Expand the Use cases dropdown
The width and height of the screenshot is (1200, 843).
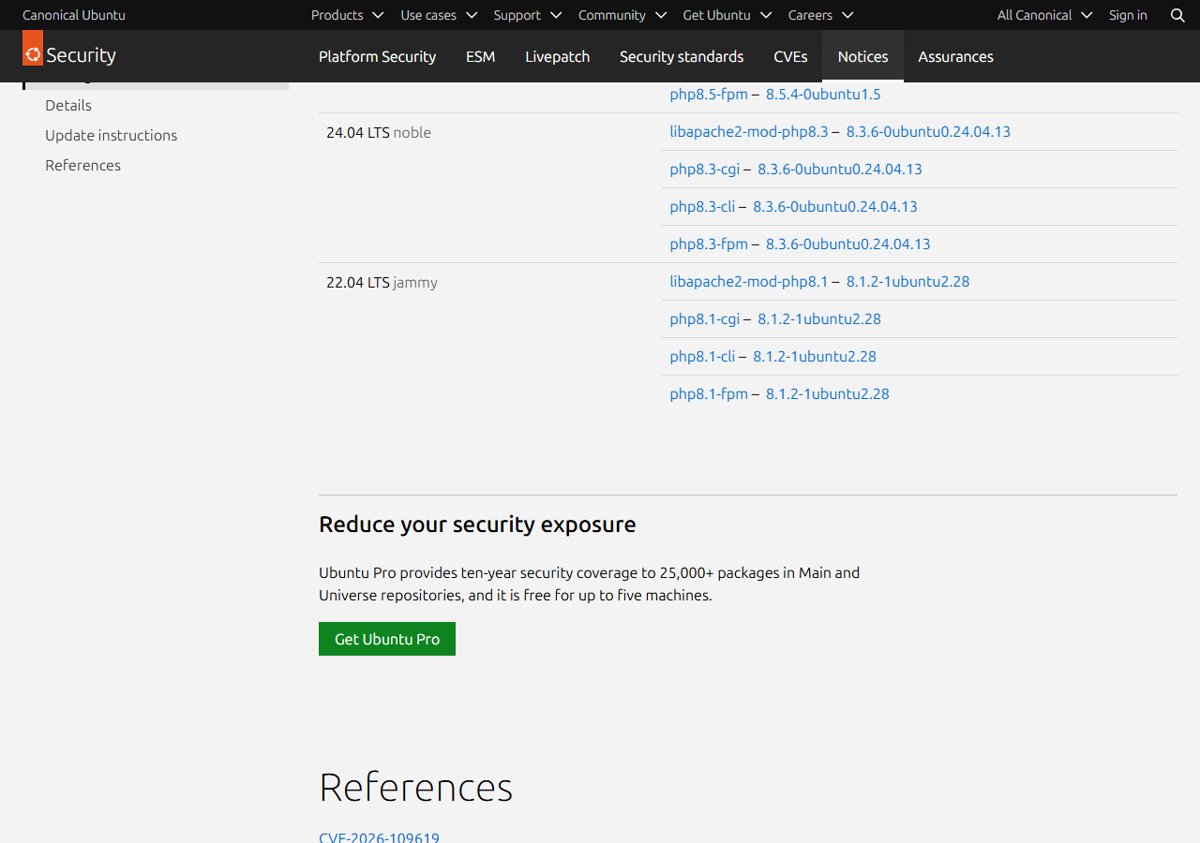point(439,15)
